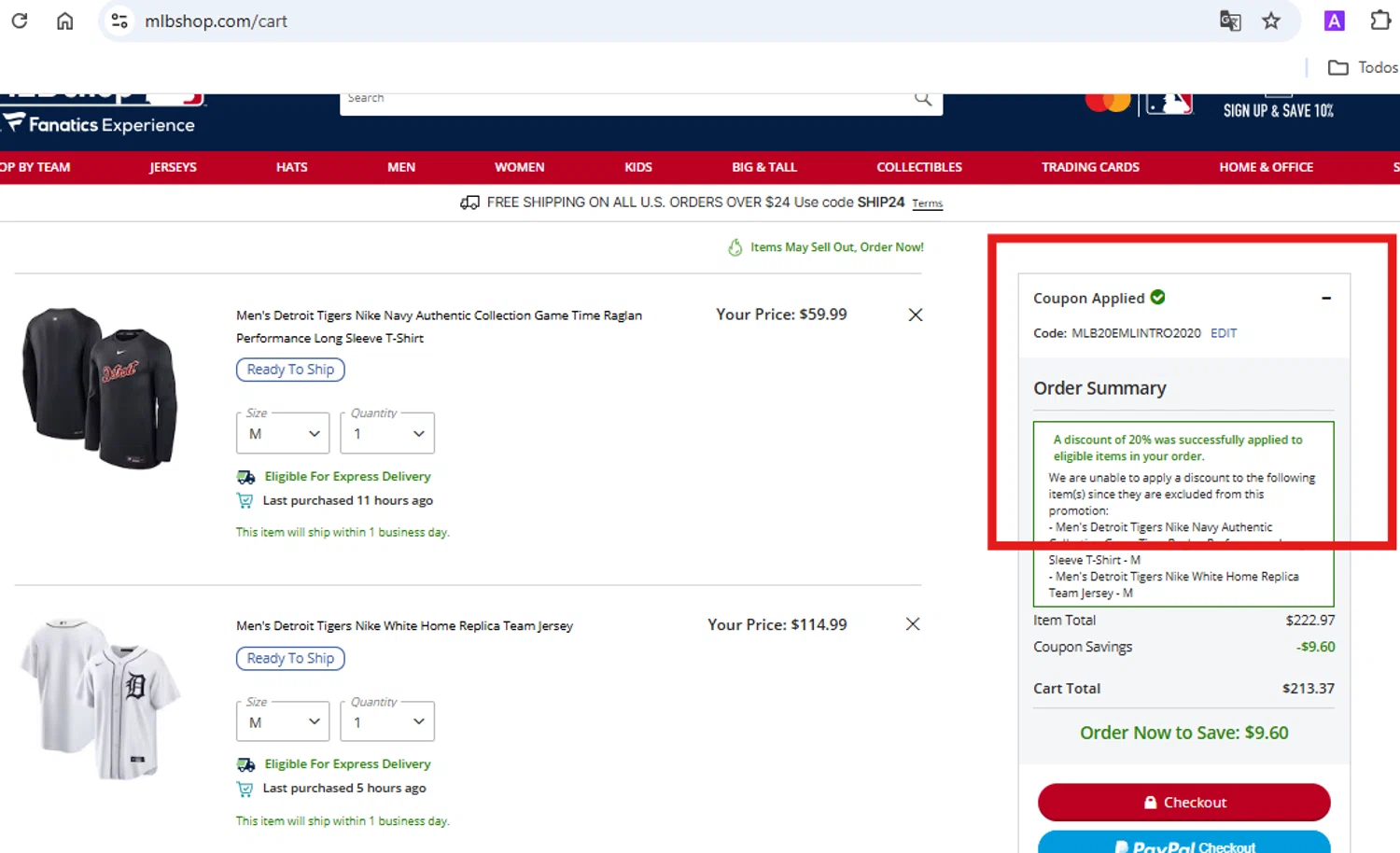This screenshot has height=853, width=1400.
Task: Click Ready To Ship badge on Home Replica Jersey
Action: 290,659
